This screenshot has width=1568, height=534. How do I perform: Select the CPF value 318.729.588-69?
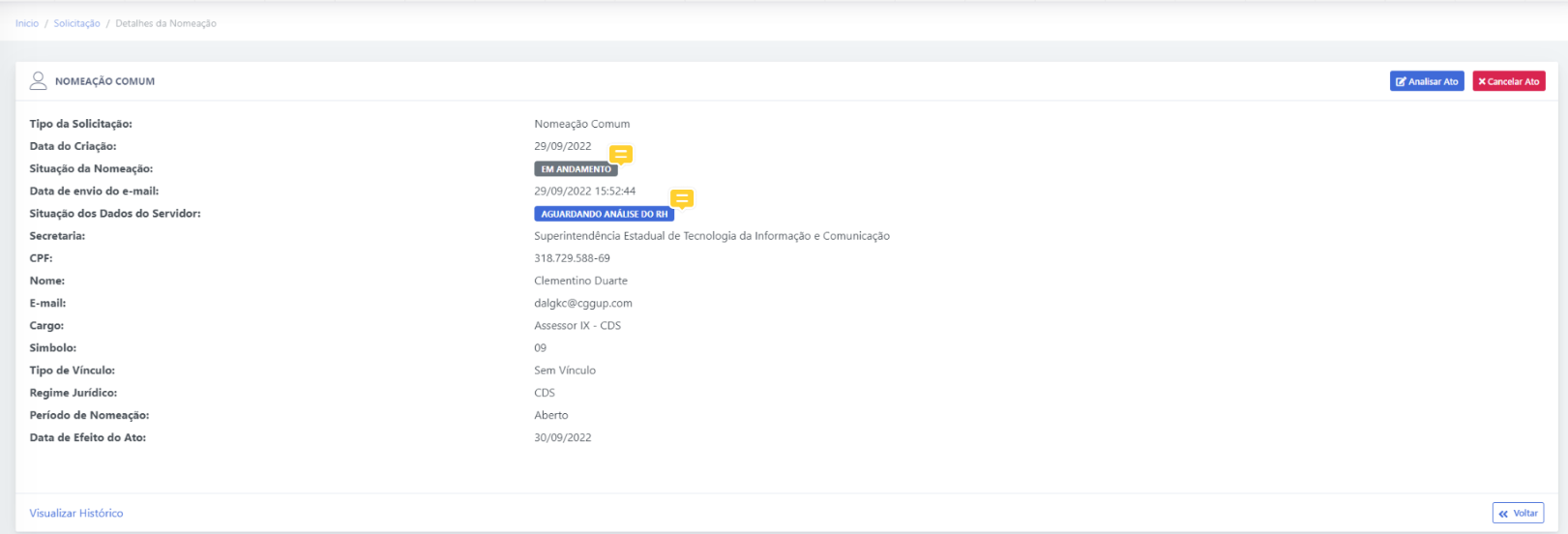(x=572, y=258)
